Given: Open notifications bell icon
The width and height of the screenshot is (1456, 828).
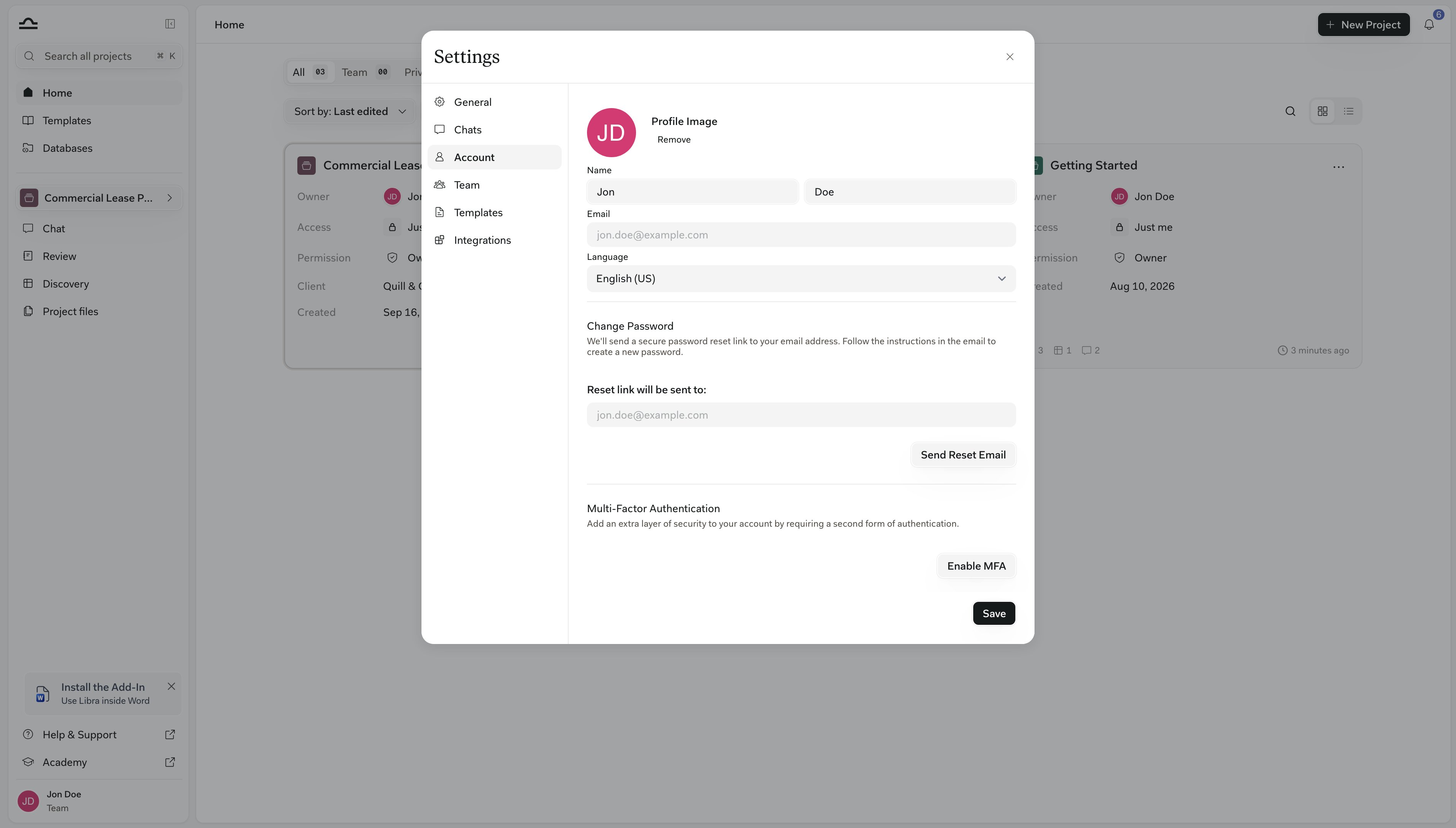Looking at the screenshot, I should pos(1429,25).
